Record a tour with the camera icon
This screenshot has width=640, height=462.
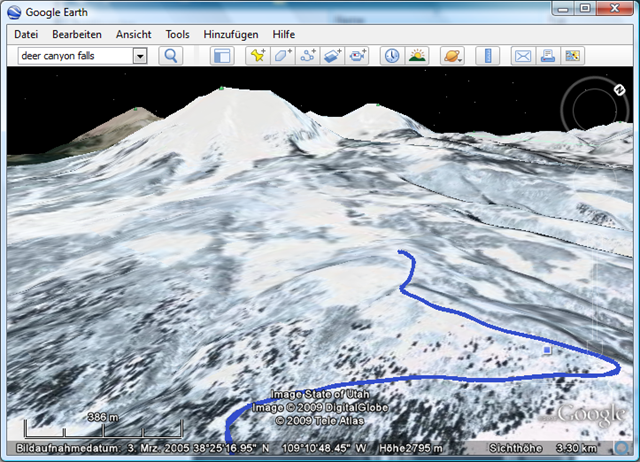coord(358,56)
